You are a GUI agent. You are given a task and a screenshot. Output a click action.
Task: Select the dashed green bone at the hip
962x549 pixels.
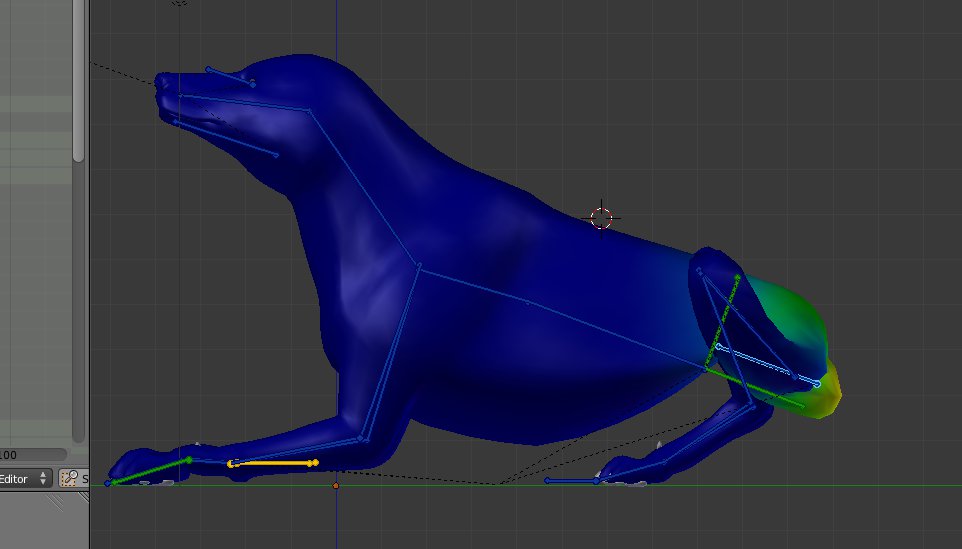(x=722, y=323)
